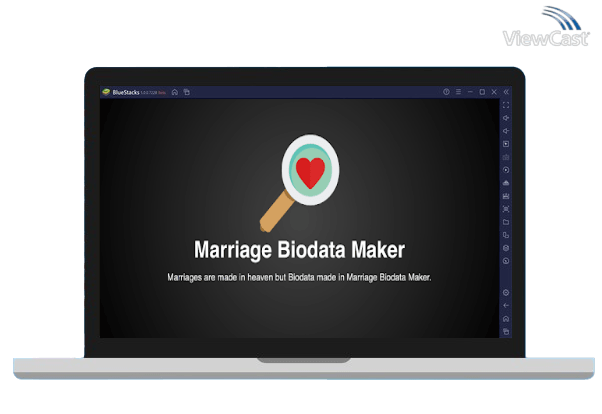Decrease volume using sidebar speaker icon
This screenshot has width=602, height=414.
click(506, 131)
